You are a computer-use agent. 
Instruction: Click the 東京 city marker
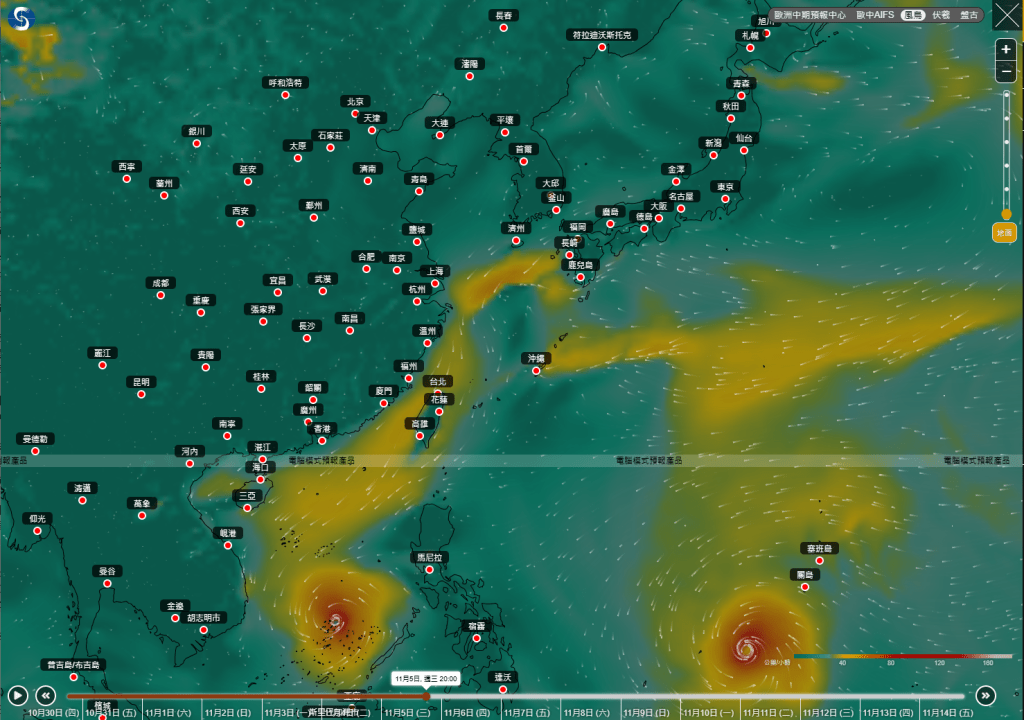(725, 199)
